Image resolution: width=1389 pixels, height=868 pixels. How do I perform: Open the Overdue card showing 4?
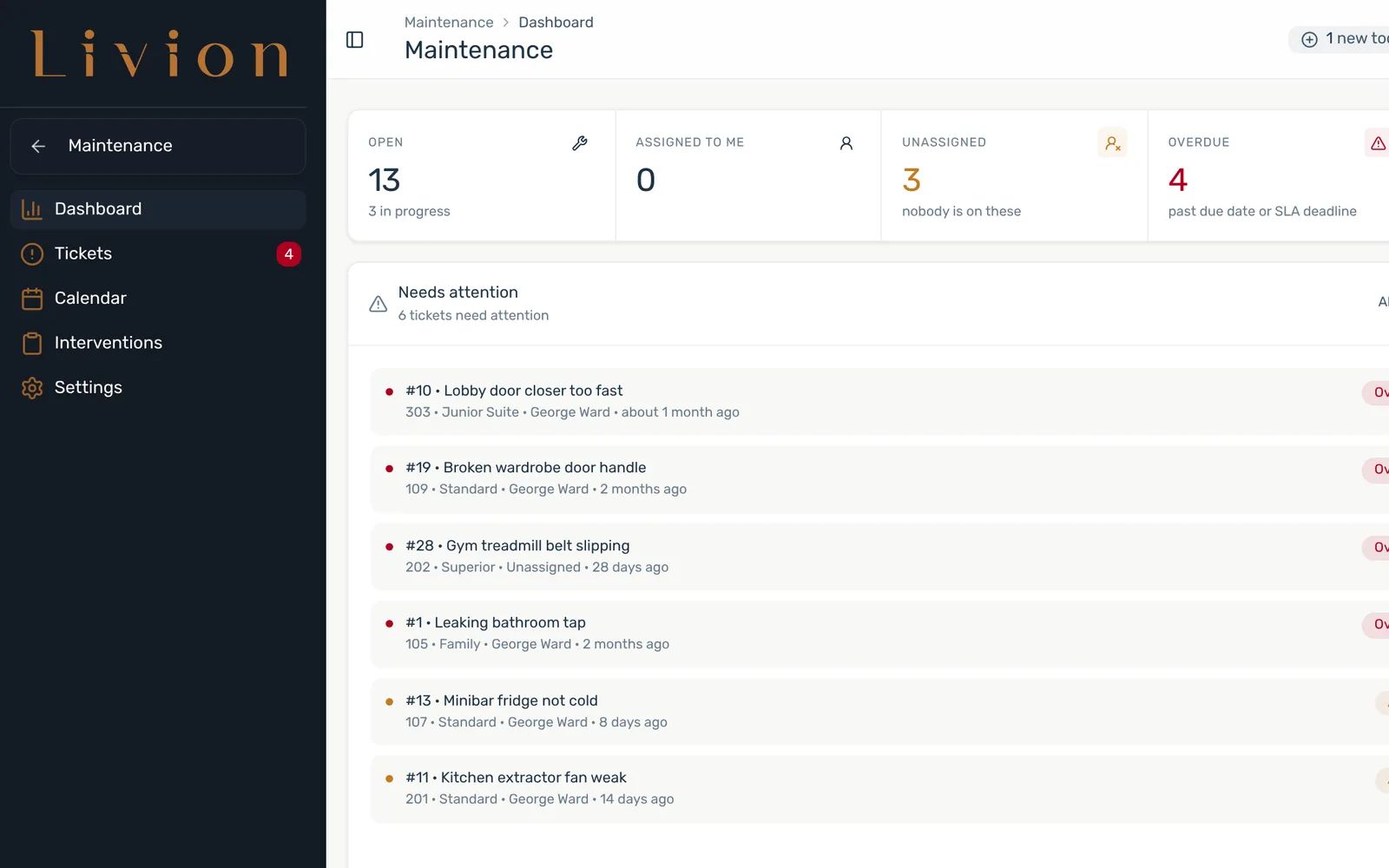pyautogui.click(x=1268, y=175)
